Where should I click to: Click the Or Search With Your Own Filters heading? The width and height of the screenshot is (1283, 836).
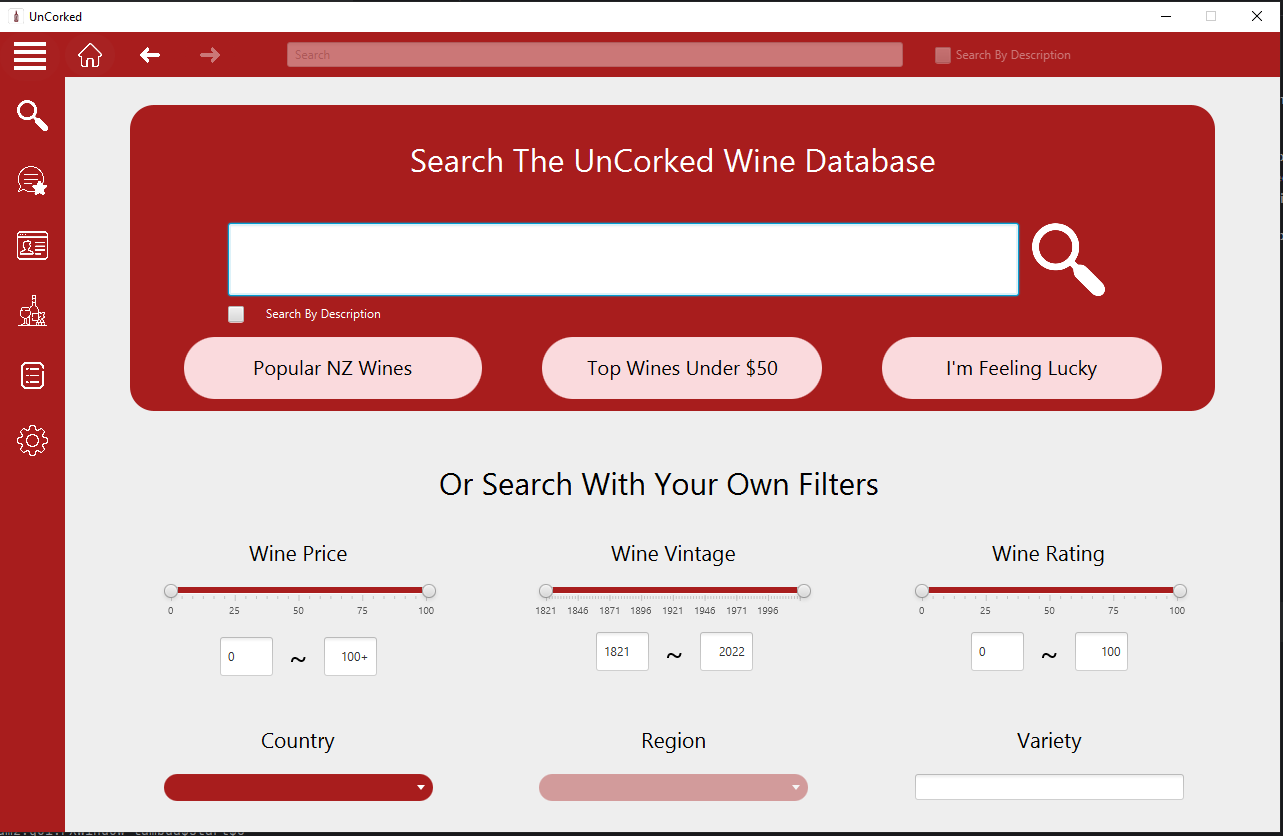point(659,485)
